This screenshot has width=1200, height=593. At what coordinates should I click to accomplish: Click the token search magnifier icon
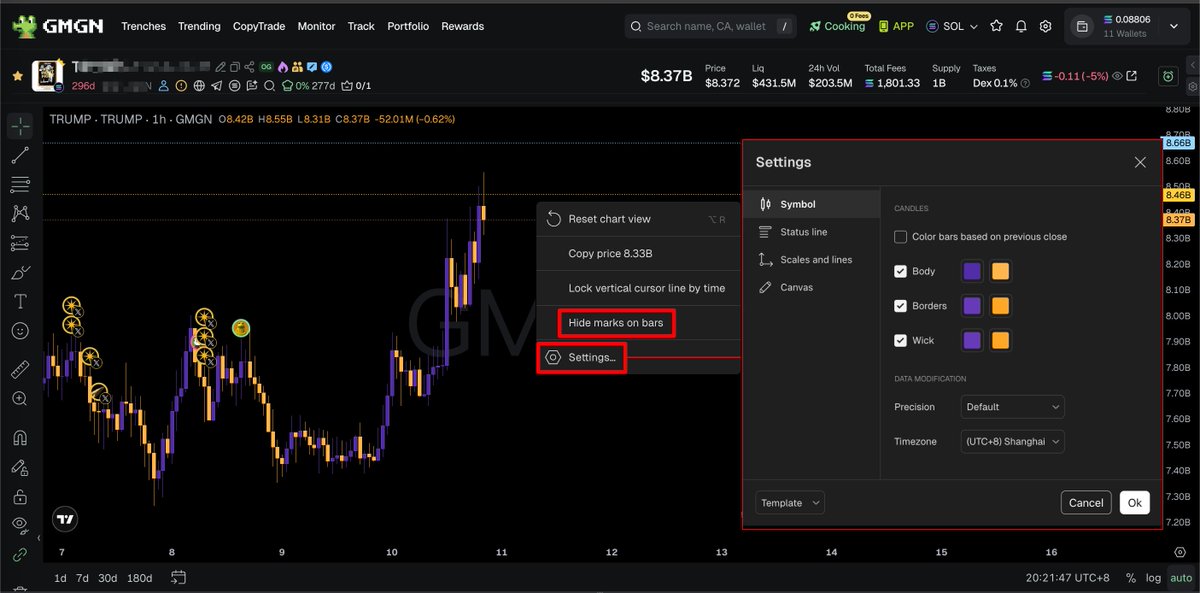click(x=268, y=86)
